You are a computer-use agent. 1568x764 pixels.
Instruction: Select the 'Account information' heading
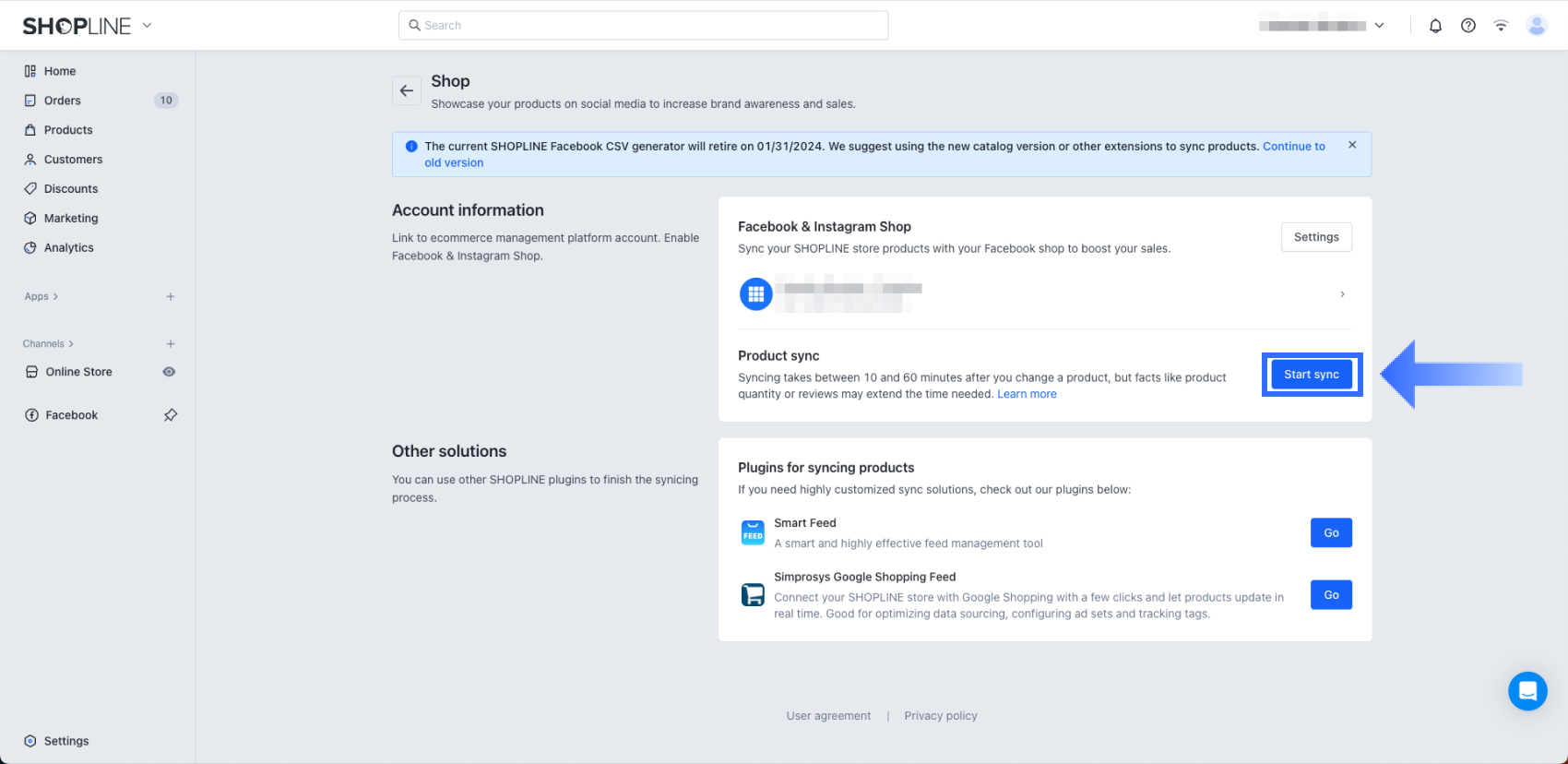click(468, 210)
